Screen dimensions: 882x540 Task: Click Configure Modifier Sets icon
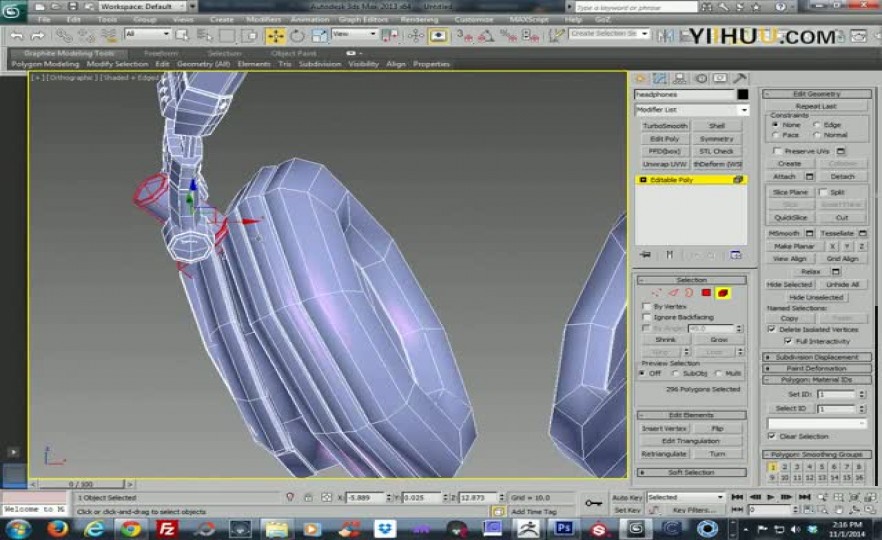click(x=736, y=255)
